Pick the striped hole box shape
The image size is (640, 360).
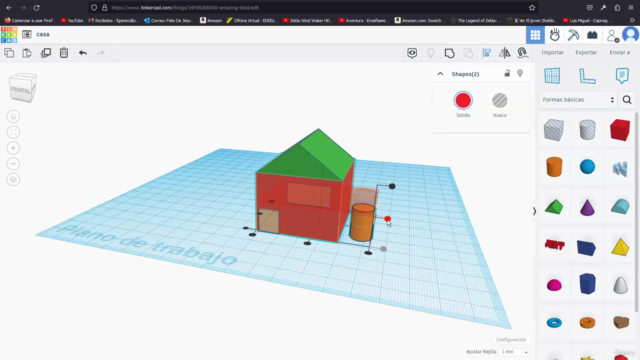(x=554, y=130)
